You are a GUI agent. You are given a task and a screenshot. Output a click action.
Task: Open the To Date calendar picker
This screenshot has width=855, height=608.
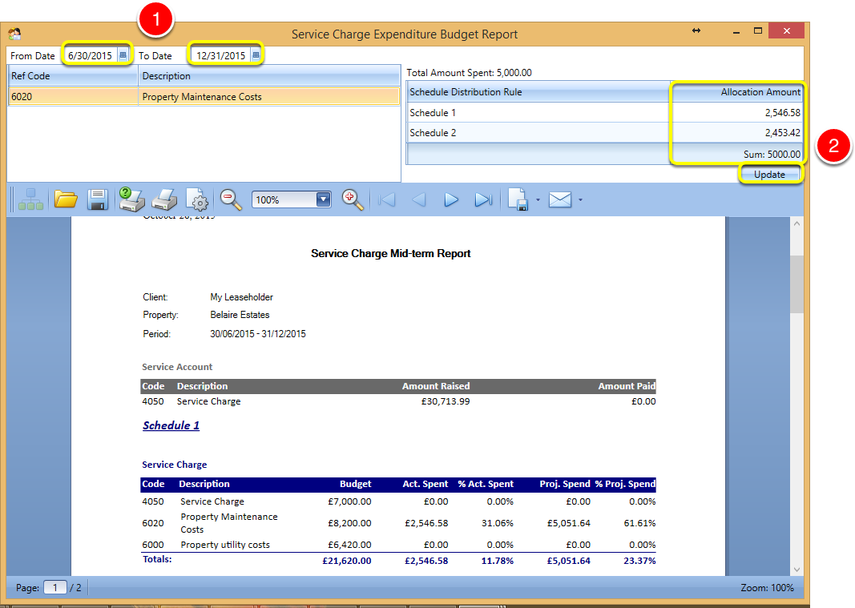click(256, 55)
